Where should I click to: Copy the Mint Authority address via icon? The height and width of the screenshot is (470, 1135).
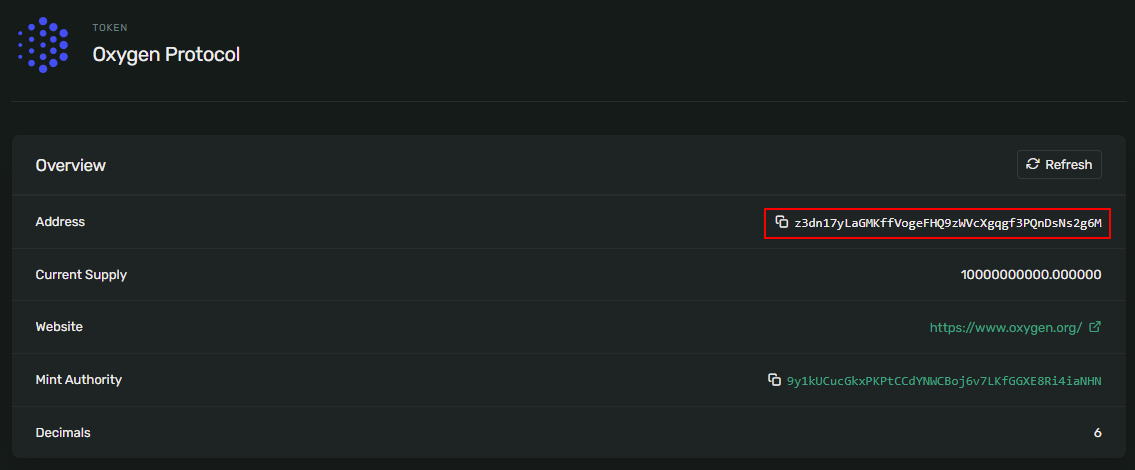[x=774, y=380]
